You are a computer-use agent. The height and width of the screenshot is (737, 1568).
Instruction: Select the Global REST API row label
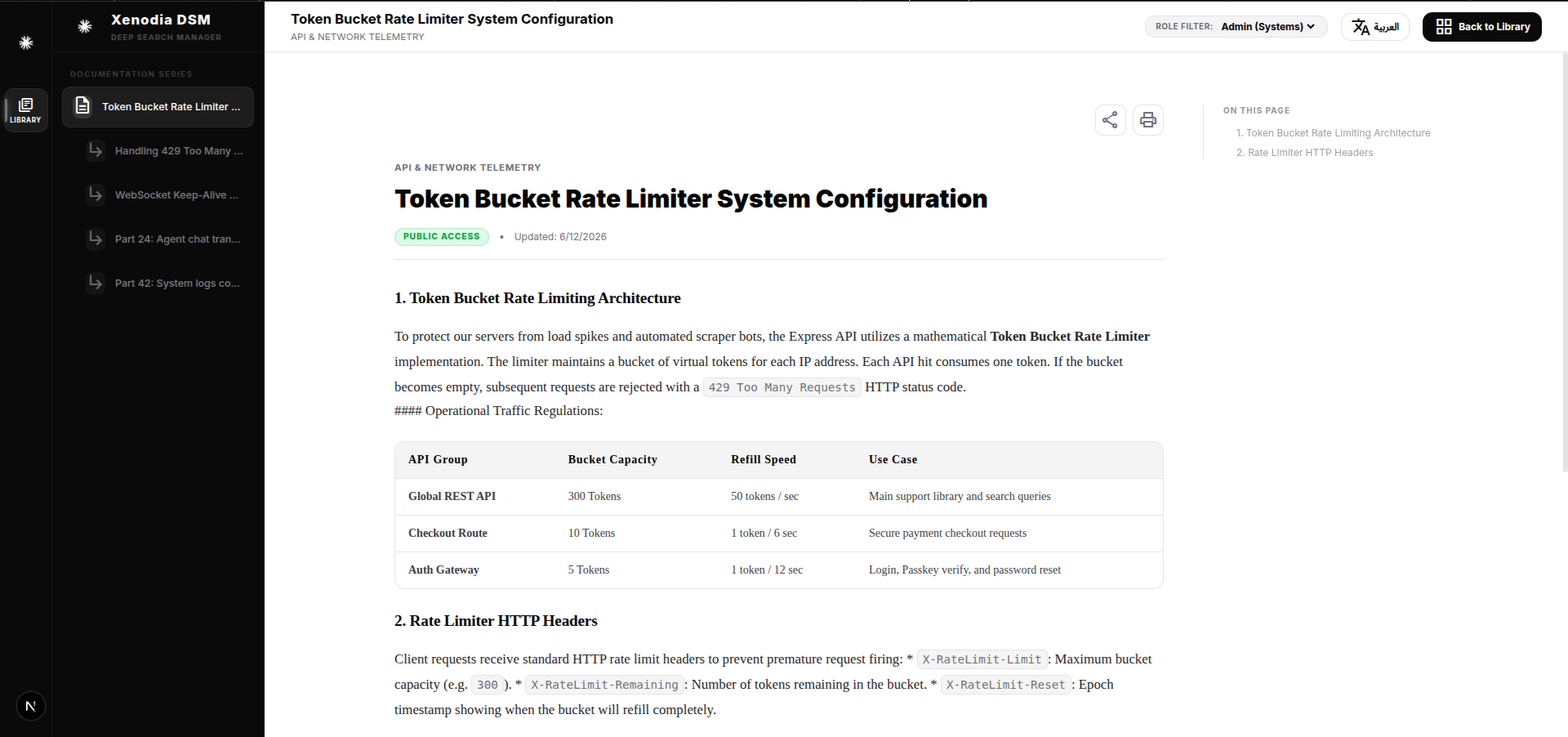click(x=452, y=497)
